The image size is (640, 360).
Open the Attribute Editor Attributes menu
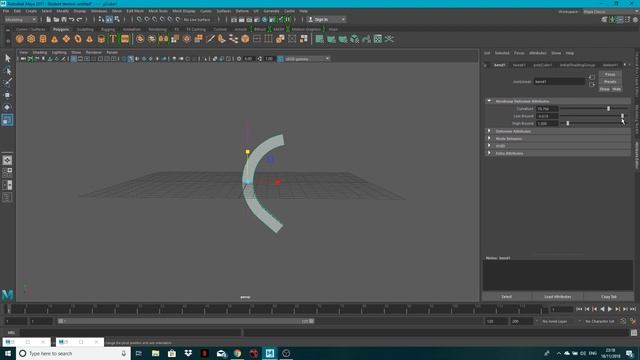click(x=538, y=53)
